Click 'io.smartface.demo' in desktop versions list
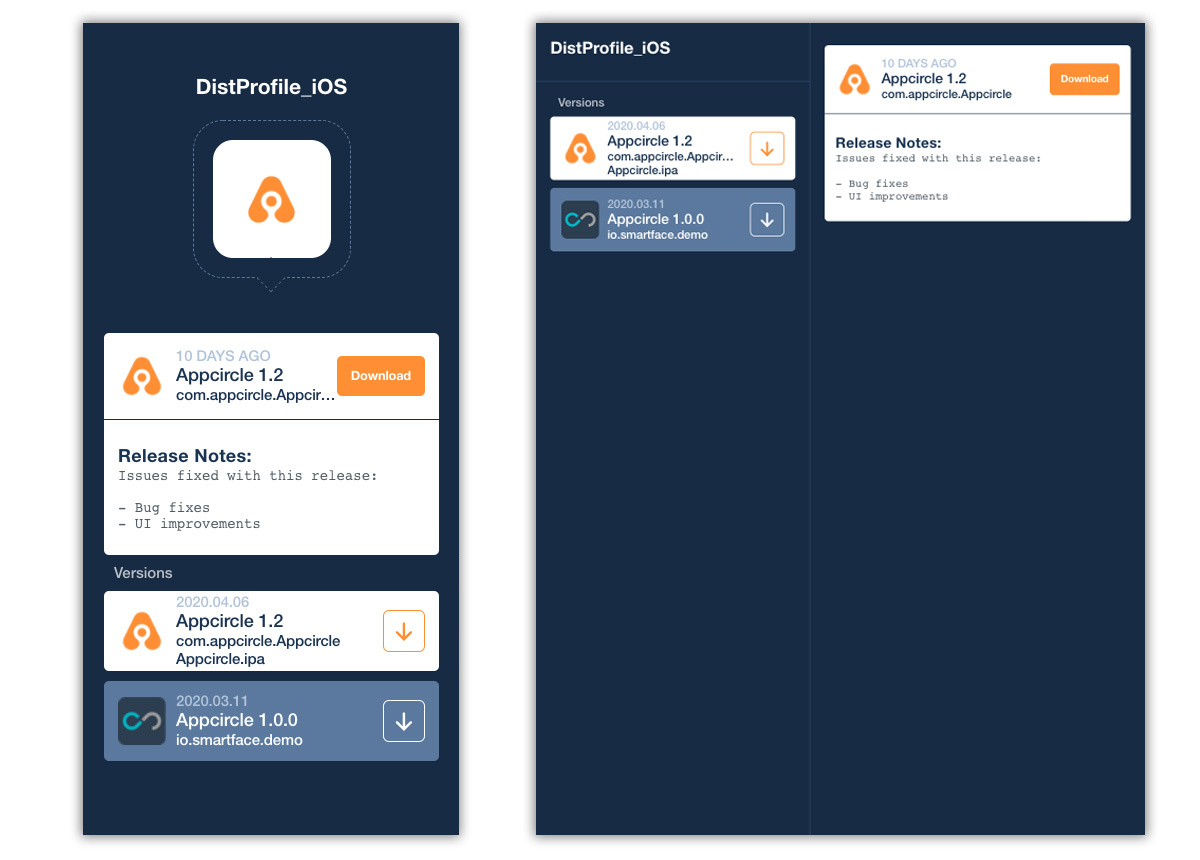 (x=657, y=235)
